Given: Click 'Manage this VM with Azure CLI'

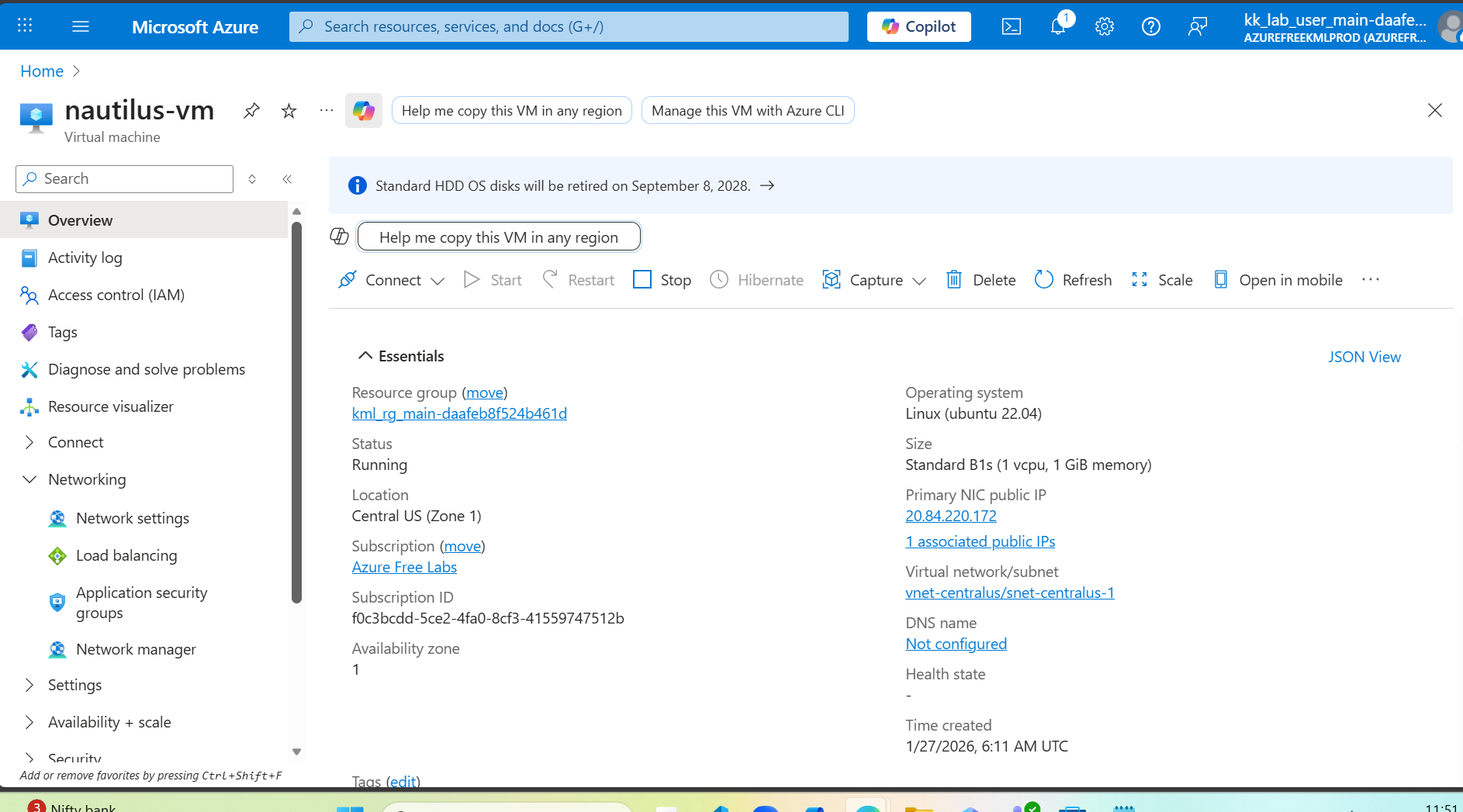Looking at the screenshot, I should (x=748, y=111).
